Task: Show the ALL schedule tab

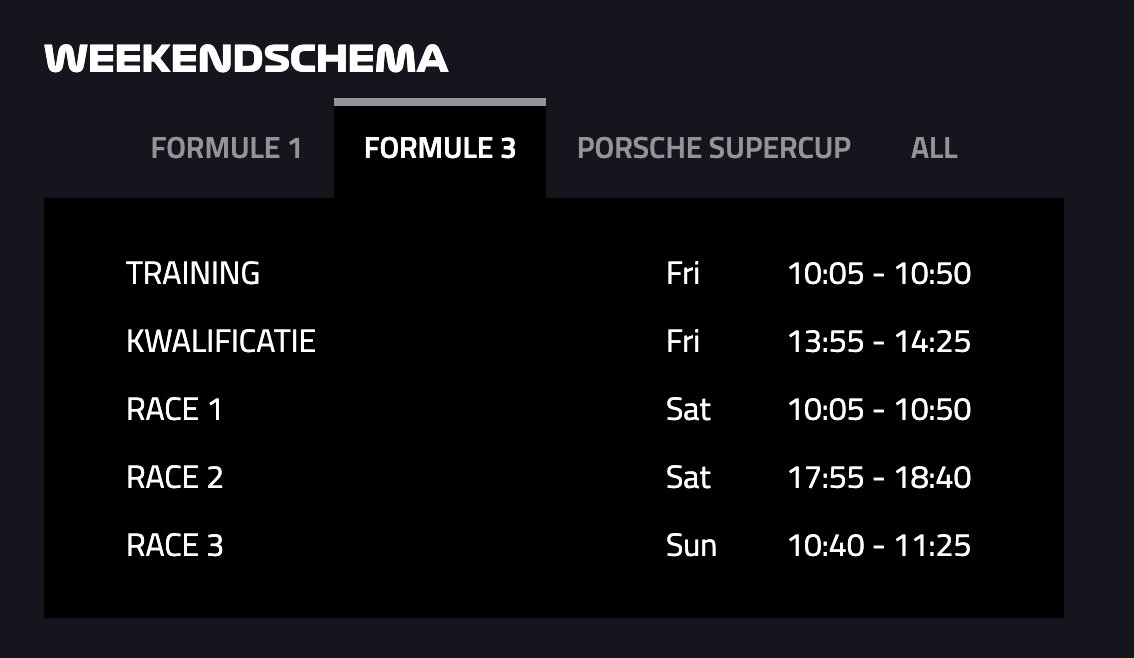Action: click(934, 148)
